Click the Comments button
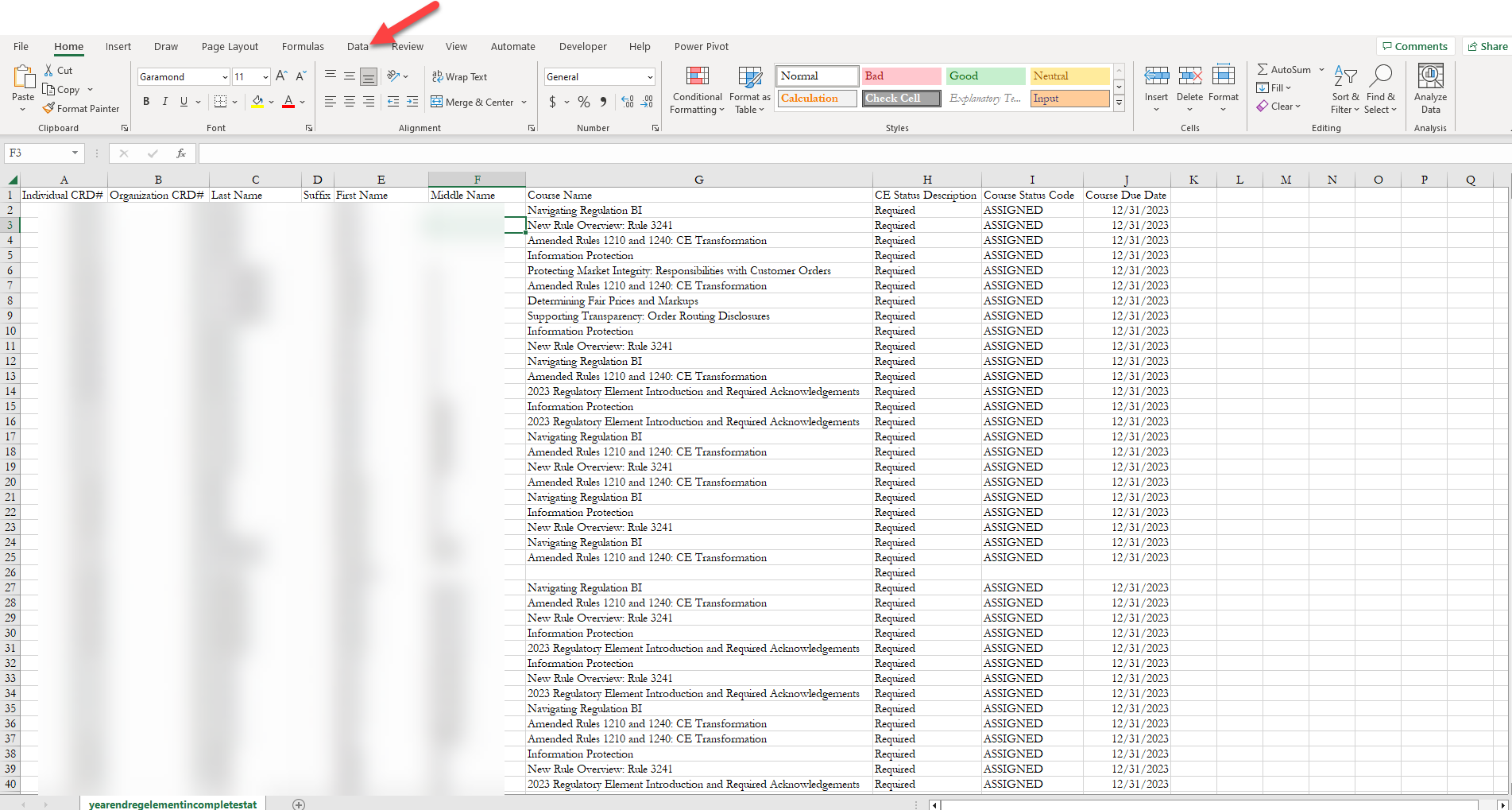This screenshot has width=1512, height=810. tap(1415, 47)
